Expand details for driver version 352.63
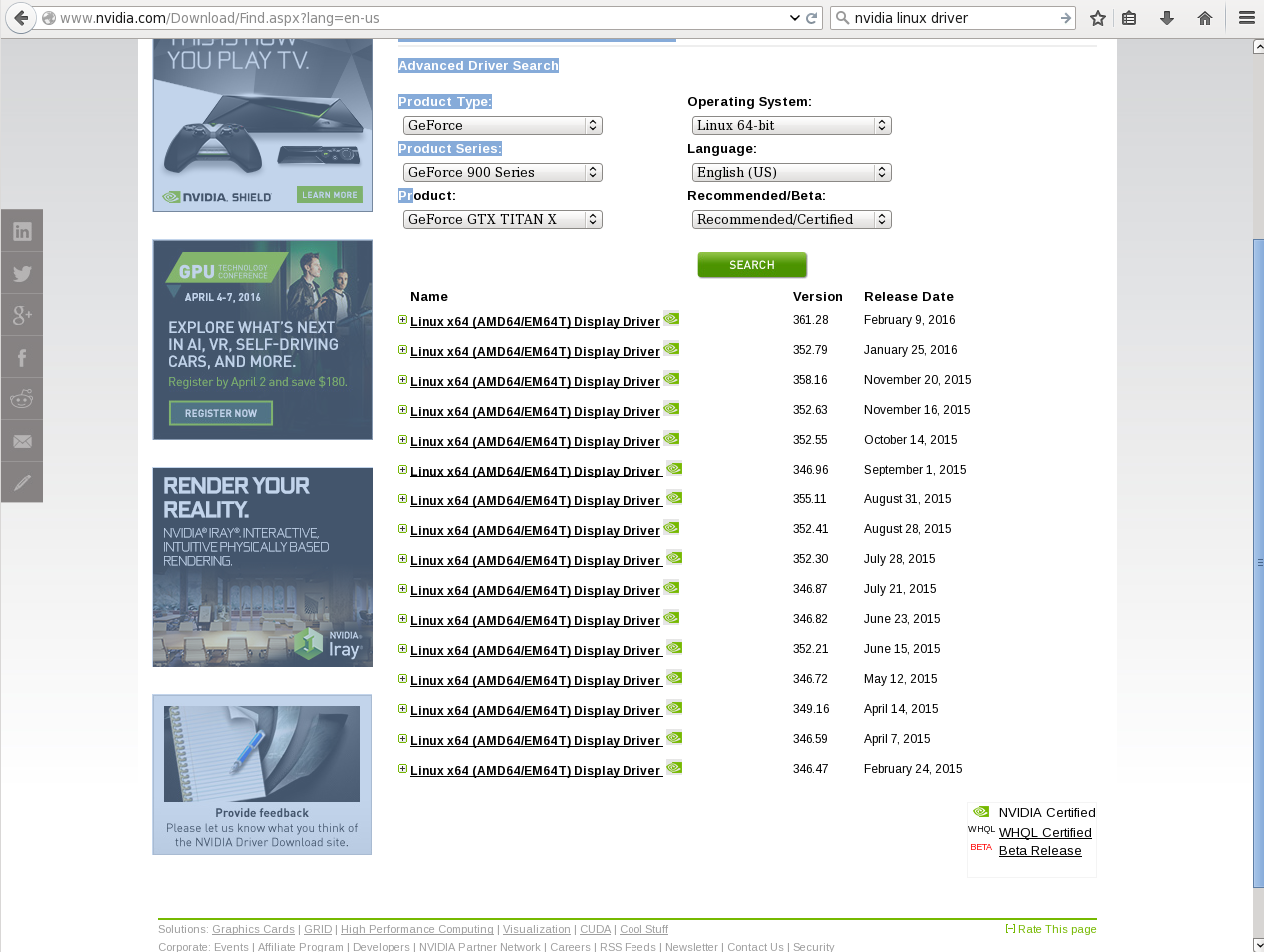Viewport: 1264px width, 952px height. [402, 410]
